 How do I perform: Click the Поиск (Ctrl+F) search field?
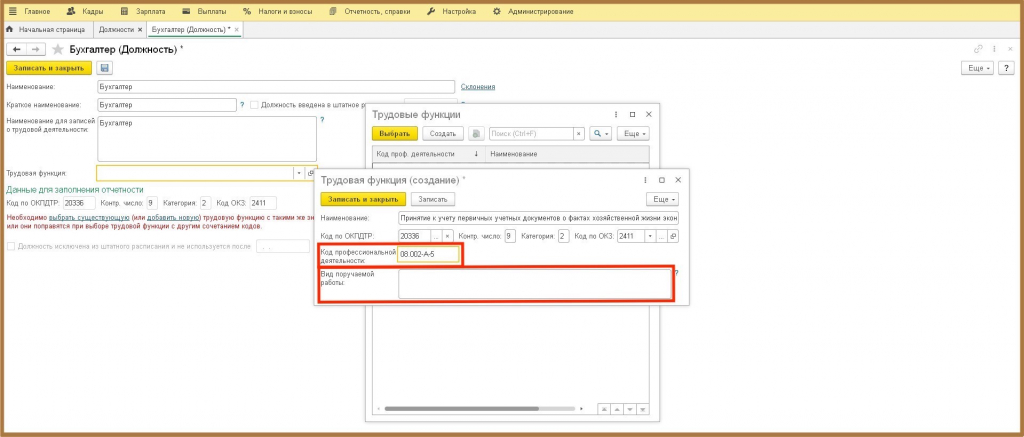point(532,133)
